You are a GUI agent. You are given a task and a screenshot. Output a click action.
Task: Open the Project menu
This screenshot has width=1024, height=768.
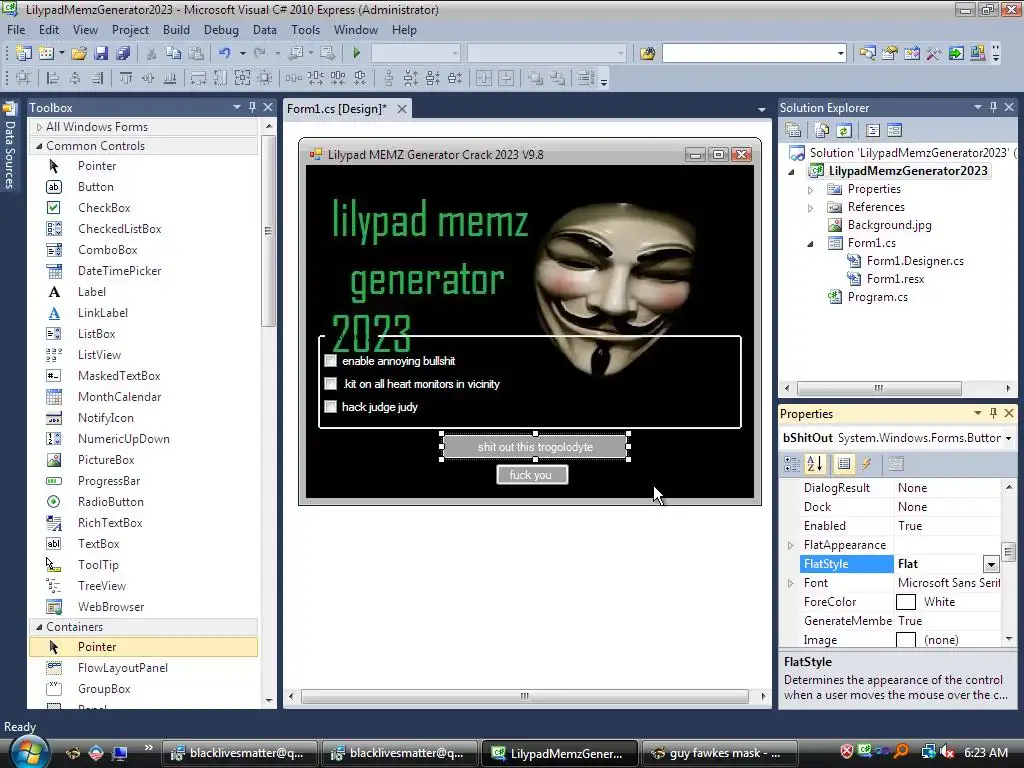(x=131, y=30)
